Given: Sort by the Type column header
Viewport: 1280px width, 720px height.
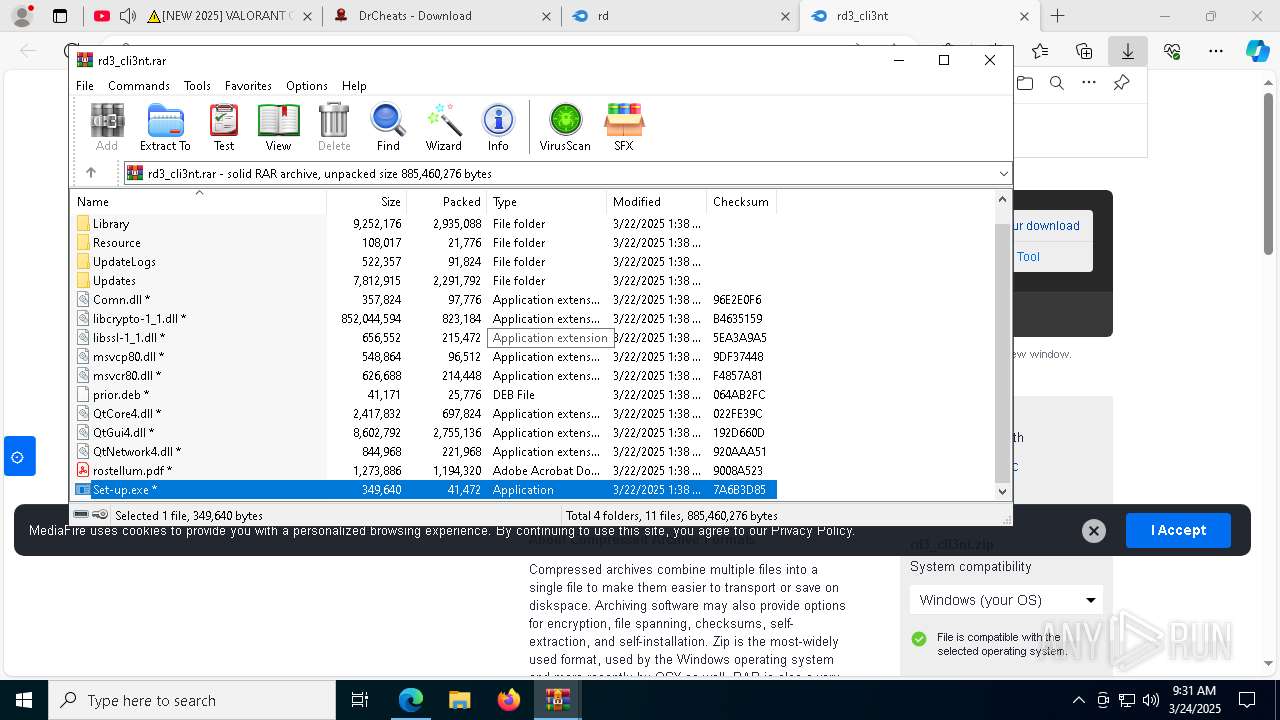Looking at the screenshot, I should pos(546,202).
